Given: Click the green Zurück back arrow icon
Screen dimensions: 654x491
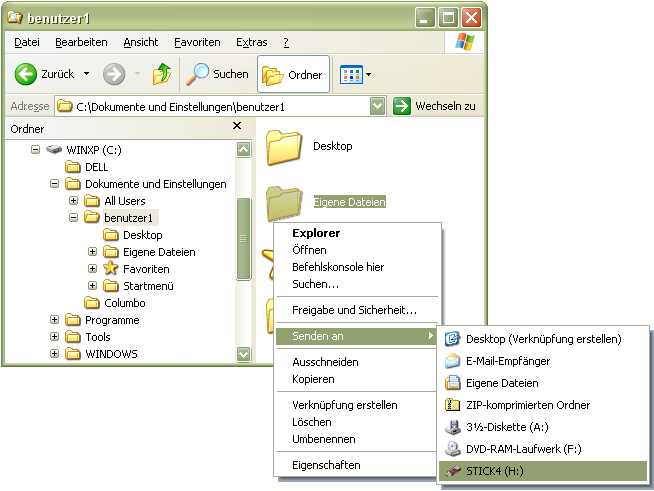Looking at the screenshot, I should [25, 74].
